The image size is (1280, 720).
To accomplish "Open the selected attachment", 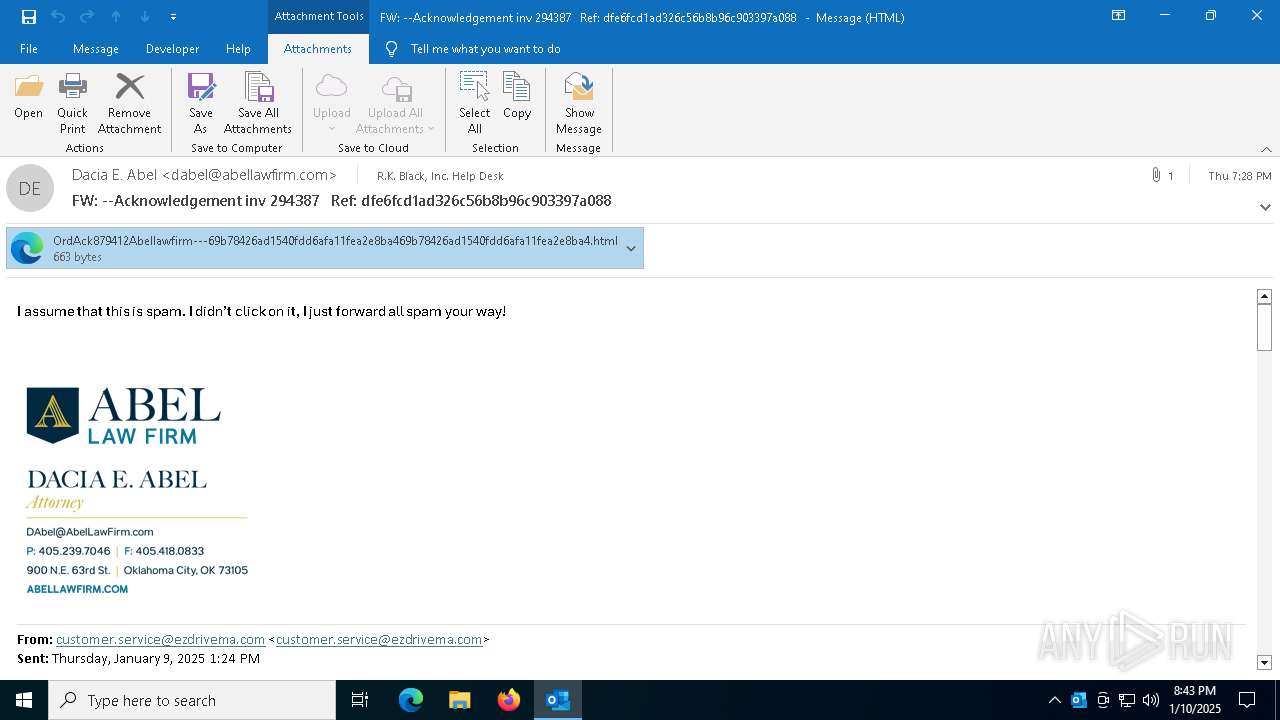I will tap(28, 97).
